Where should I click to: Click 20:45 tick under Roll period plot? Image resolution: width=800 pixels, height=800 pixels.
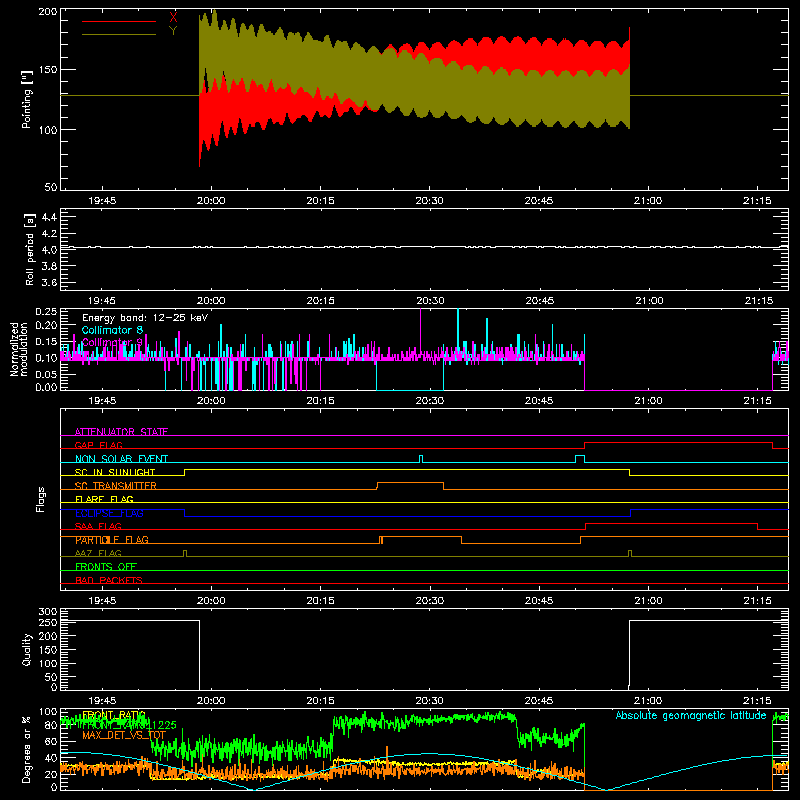pos(539,301)
